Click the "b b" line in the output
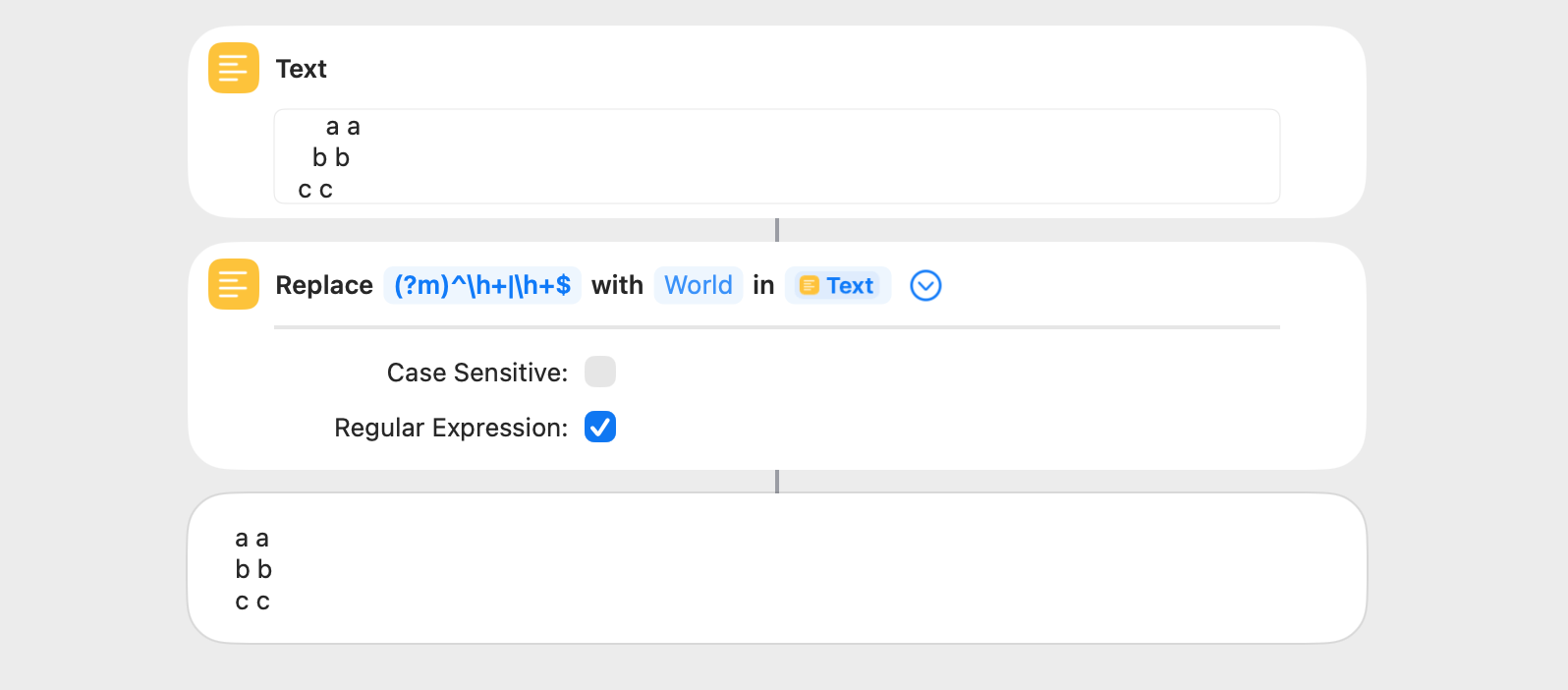This screenshot has width=1568, height=690. coord(253,569)
